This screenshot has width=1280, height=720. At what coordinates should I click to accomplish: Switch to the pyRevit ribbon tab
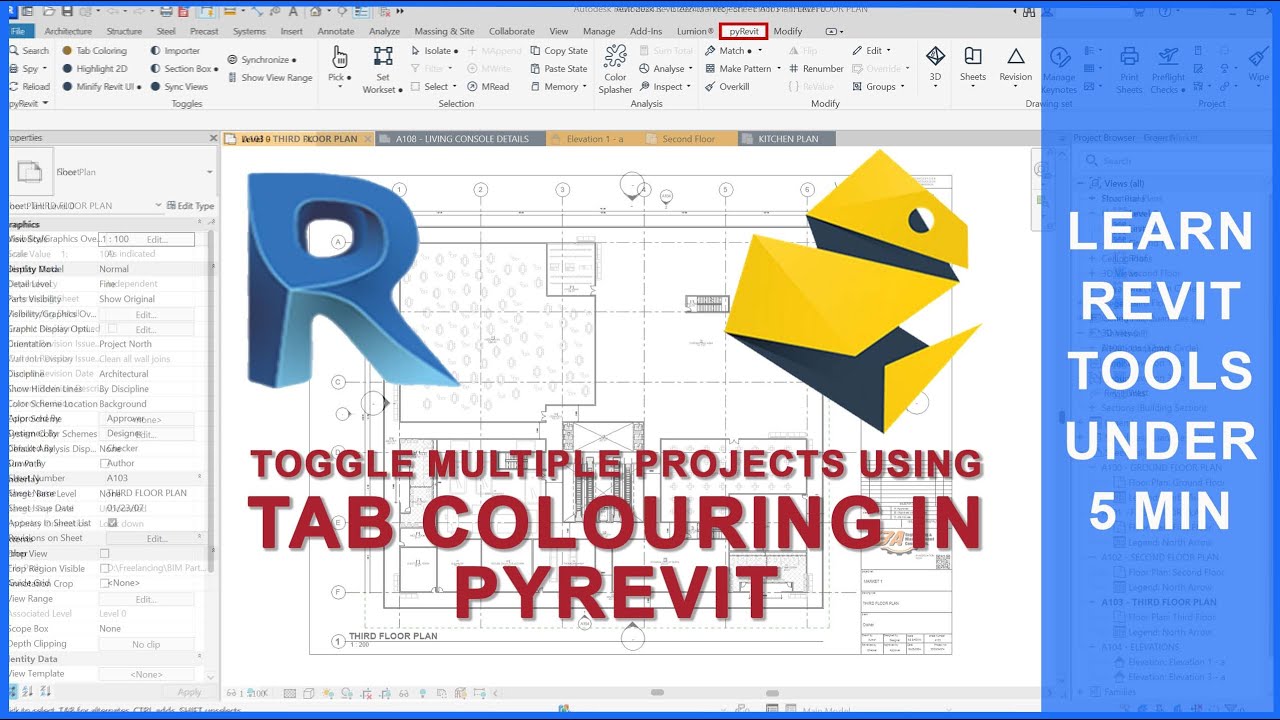pyautogui.click(x=744, y=31)
